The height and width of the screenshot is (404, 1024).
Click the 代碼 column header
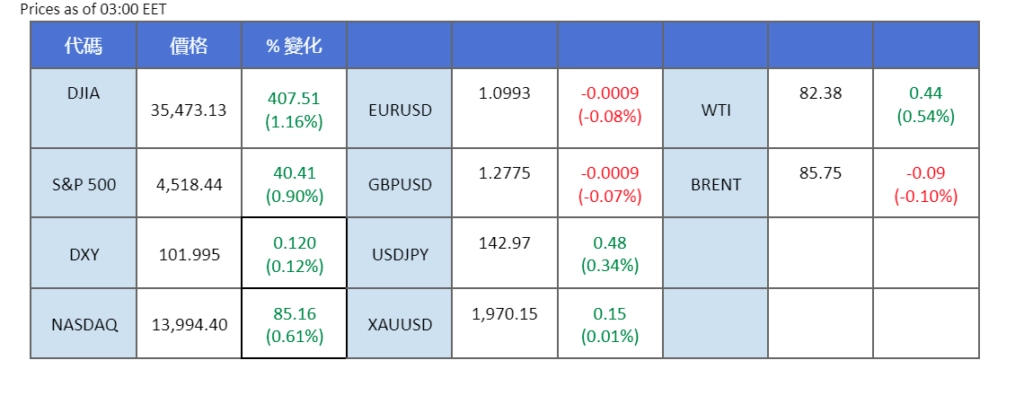point(83,45)
